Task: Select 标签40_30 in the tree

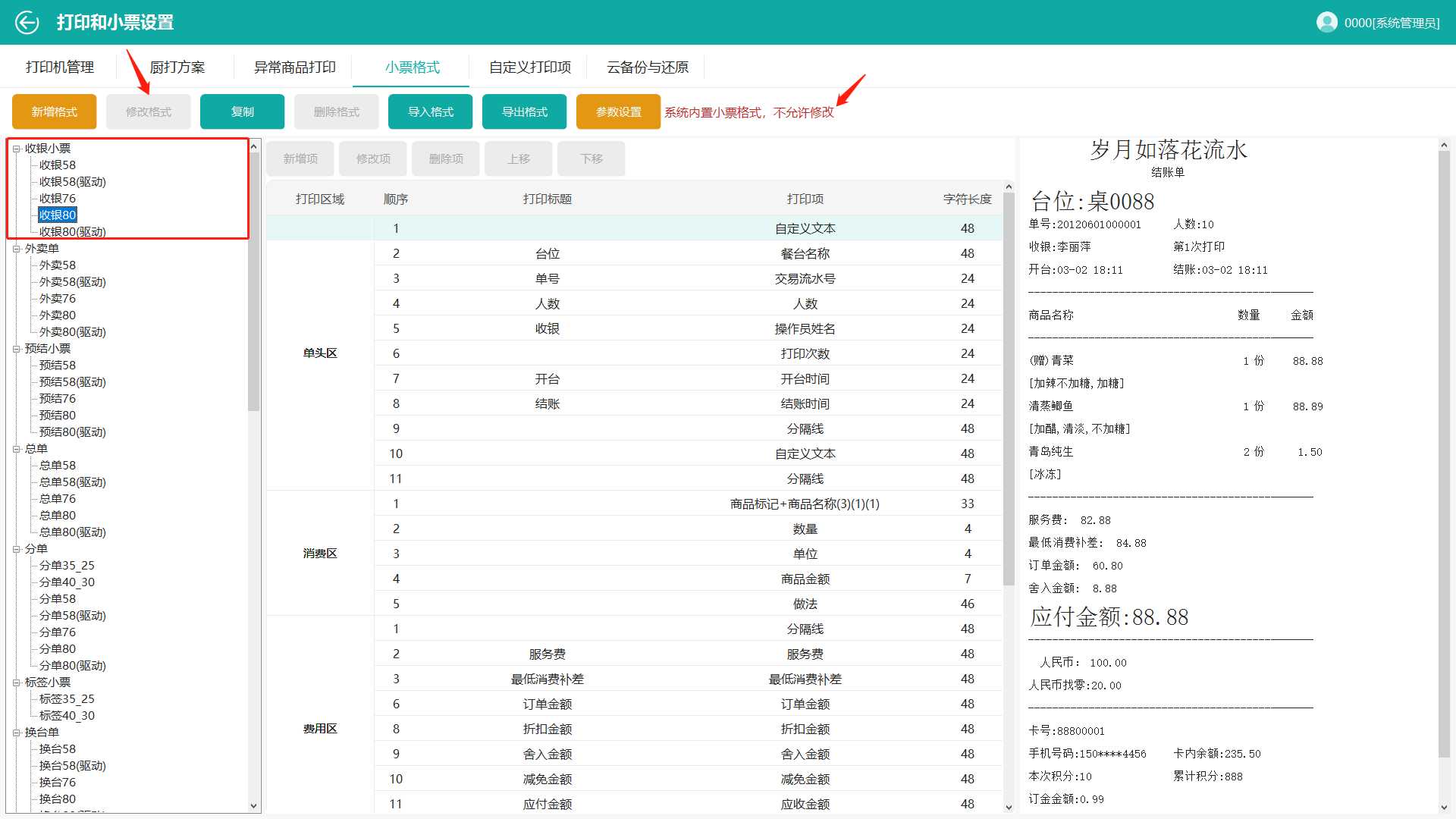Action: (67, 716)
